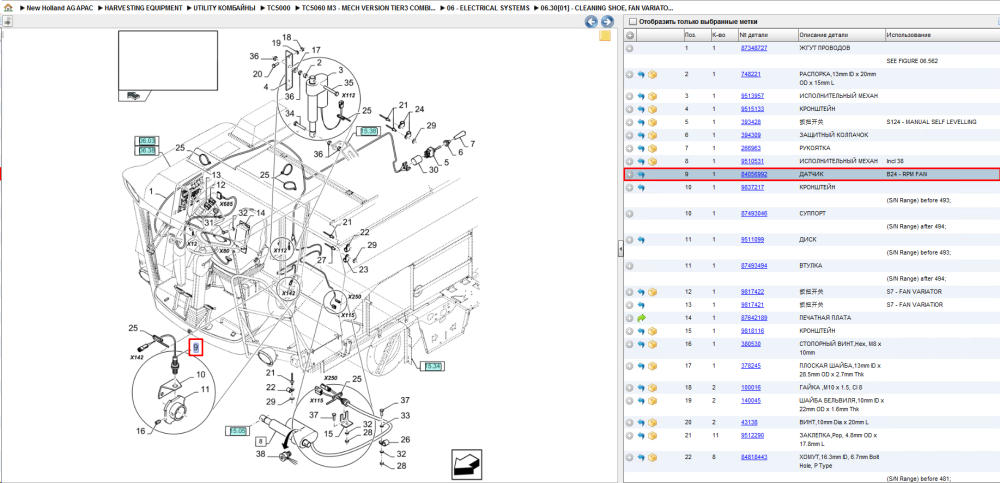This screenshot has width=1000, height=483.
Task: Click package icon for part 100016
Action: (652, 387)
